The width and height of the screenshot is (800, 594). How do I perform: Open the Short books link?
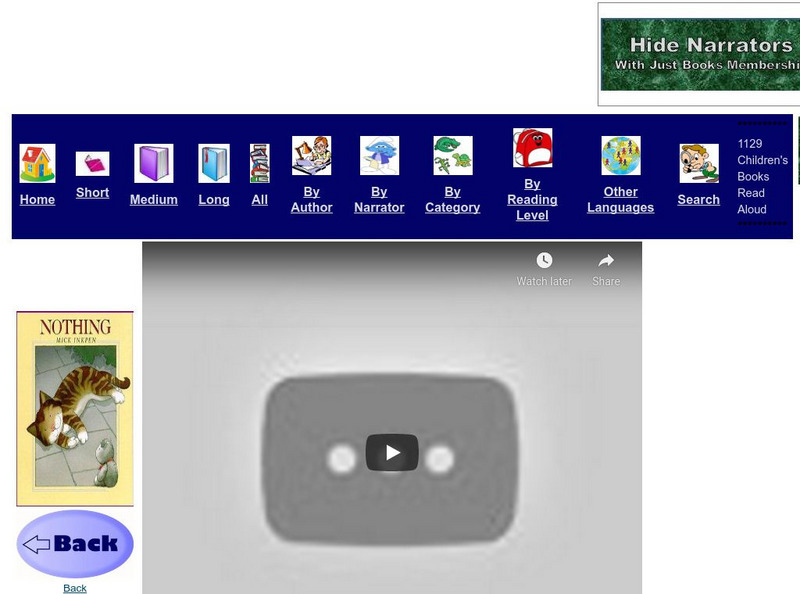point(92,192)
